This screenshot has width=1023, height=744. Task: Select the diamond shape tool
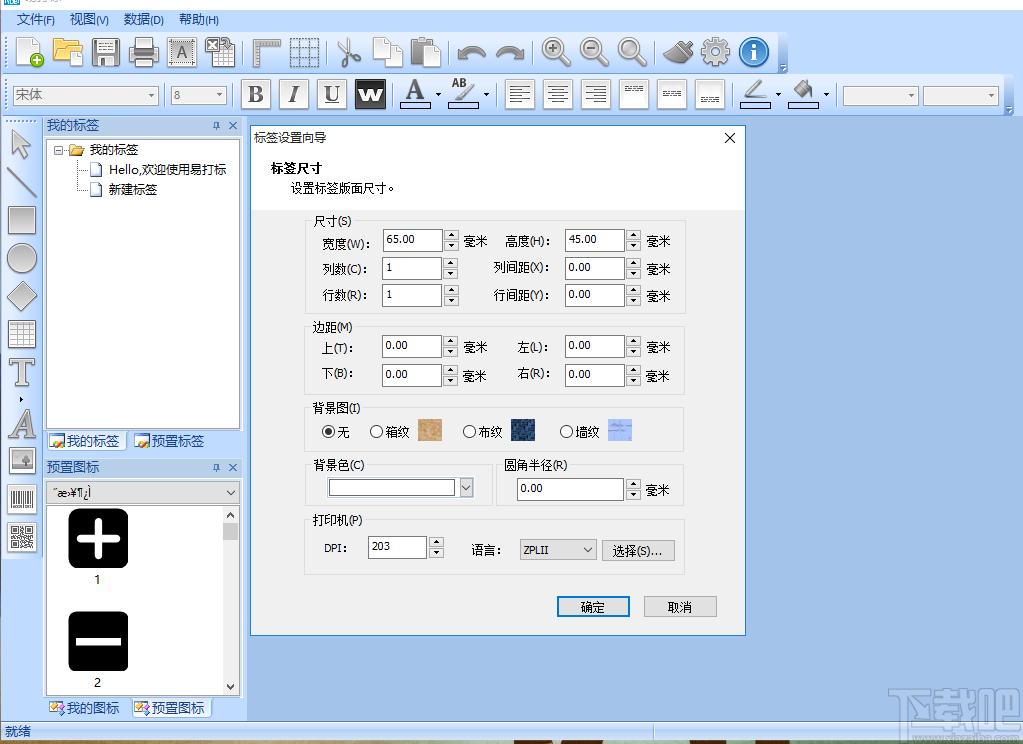point(22,296)
